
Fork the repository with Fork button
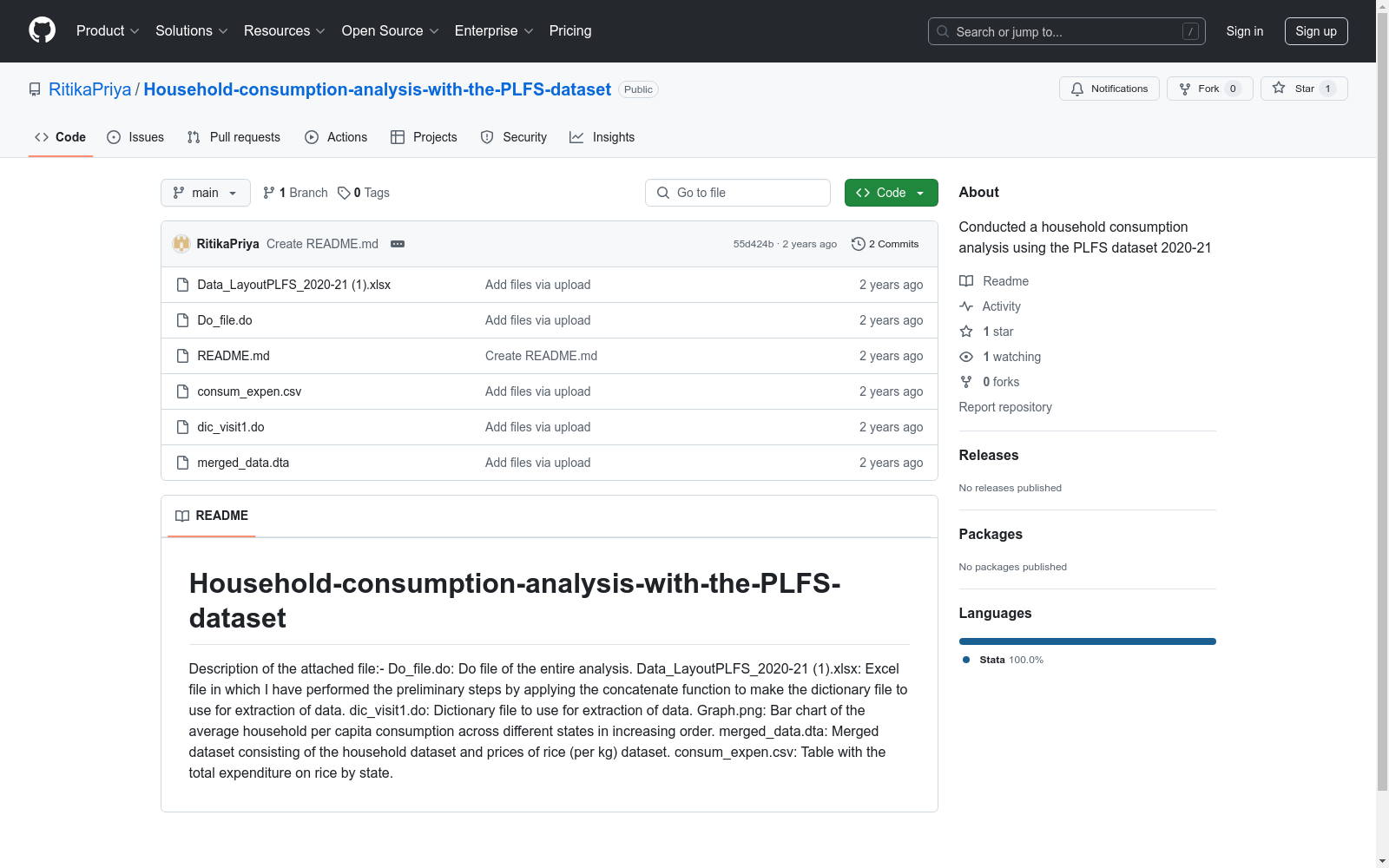point(1210,89)
